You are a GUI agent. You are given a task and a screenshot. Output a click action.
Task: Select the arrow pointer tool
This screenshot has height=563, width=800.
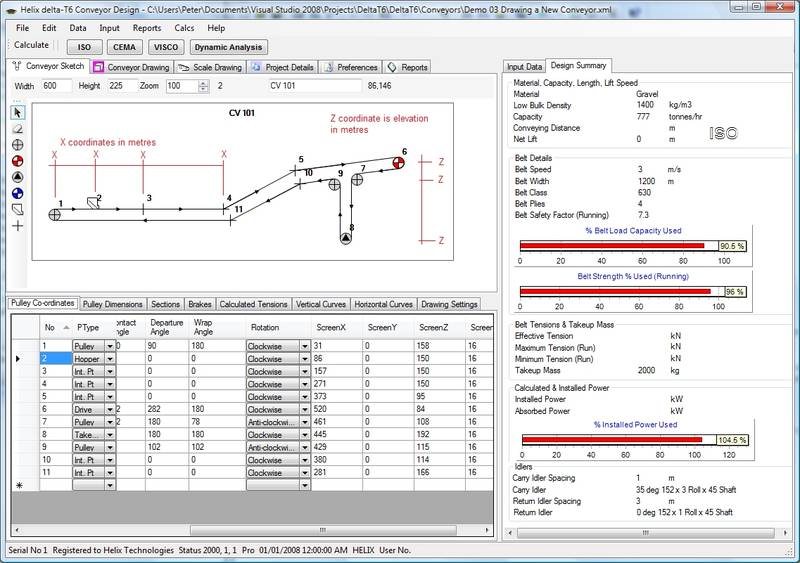click(18, 113)
